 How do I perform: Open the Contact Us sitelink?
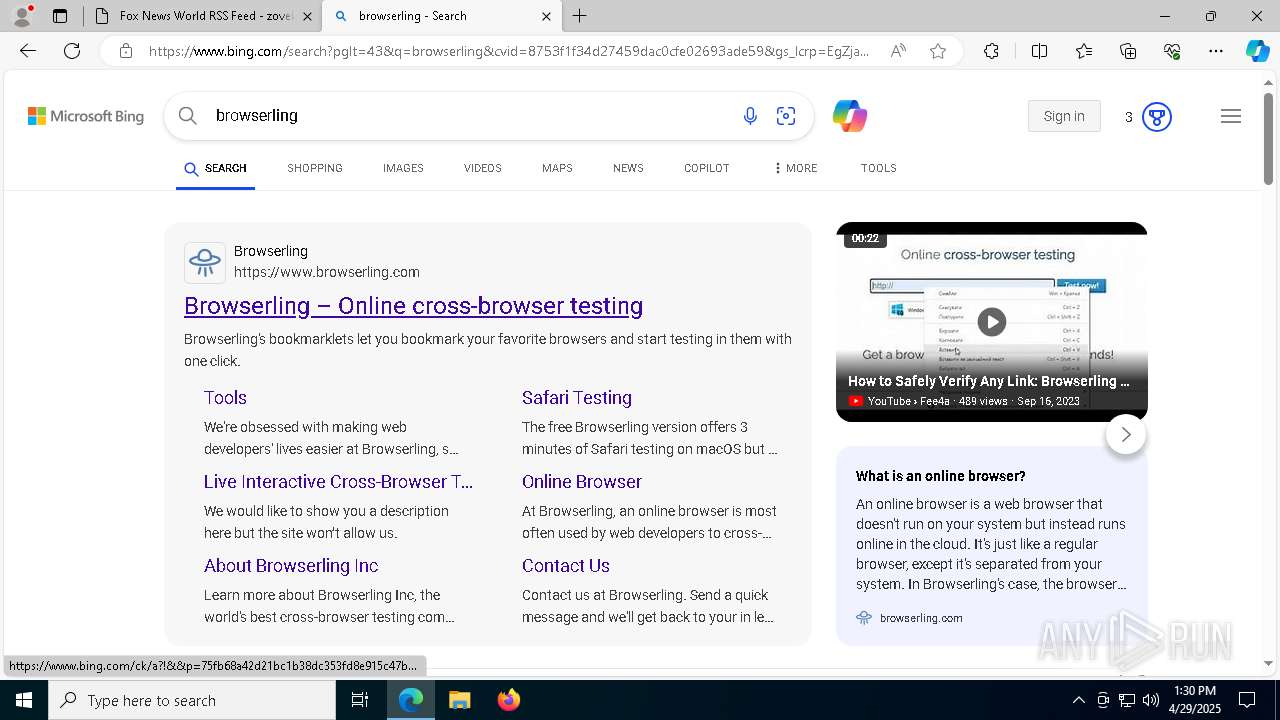point(566,565)
